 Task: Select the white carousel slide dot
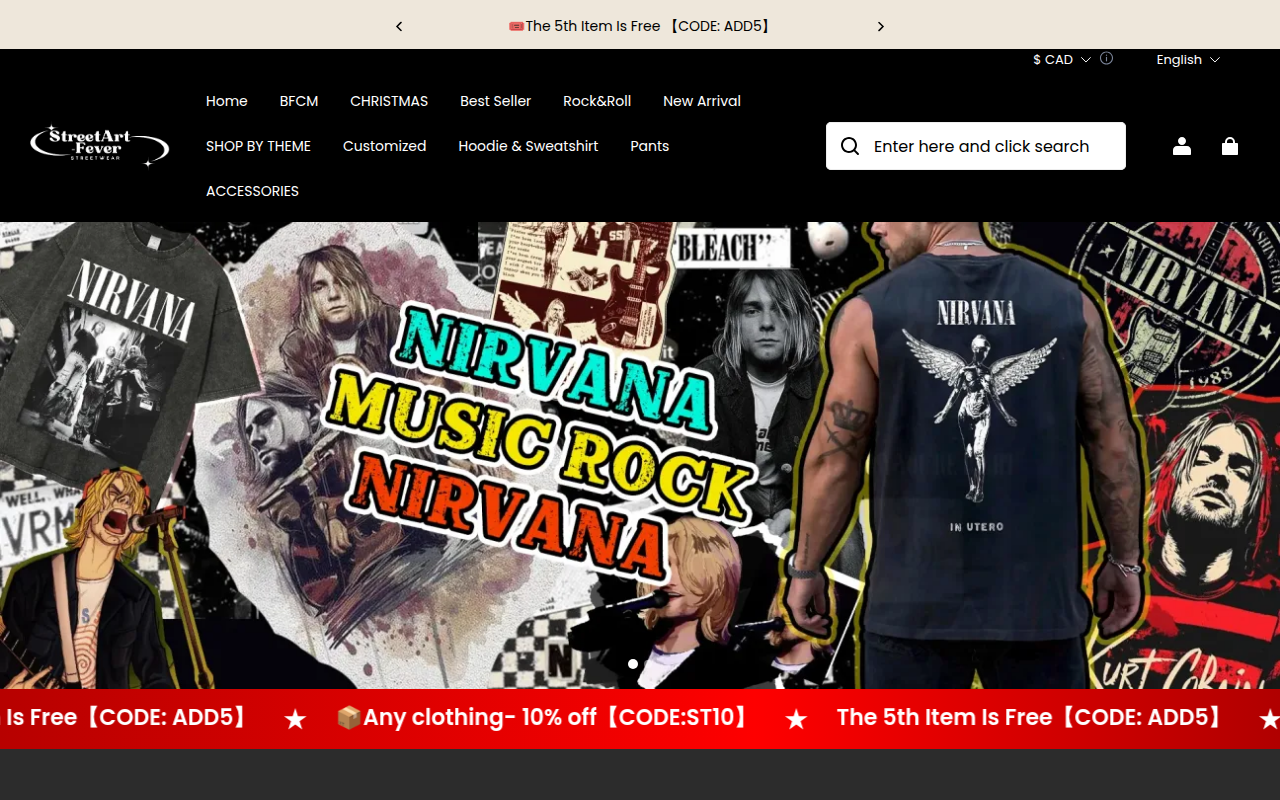coord(633,664)
